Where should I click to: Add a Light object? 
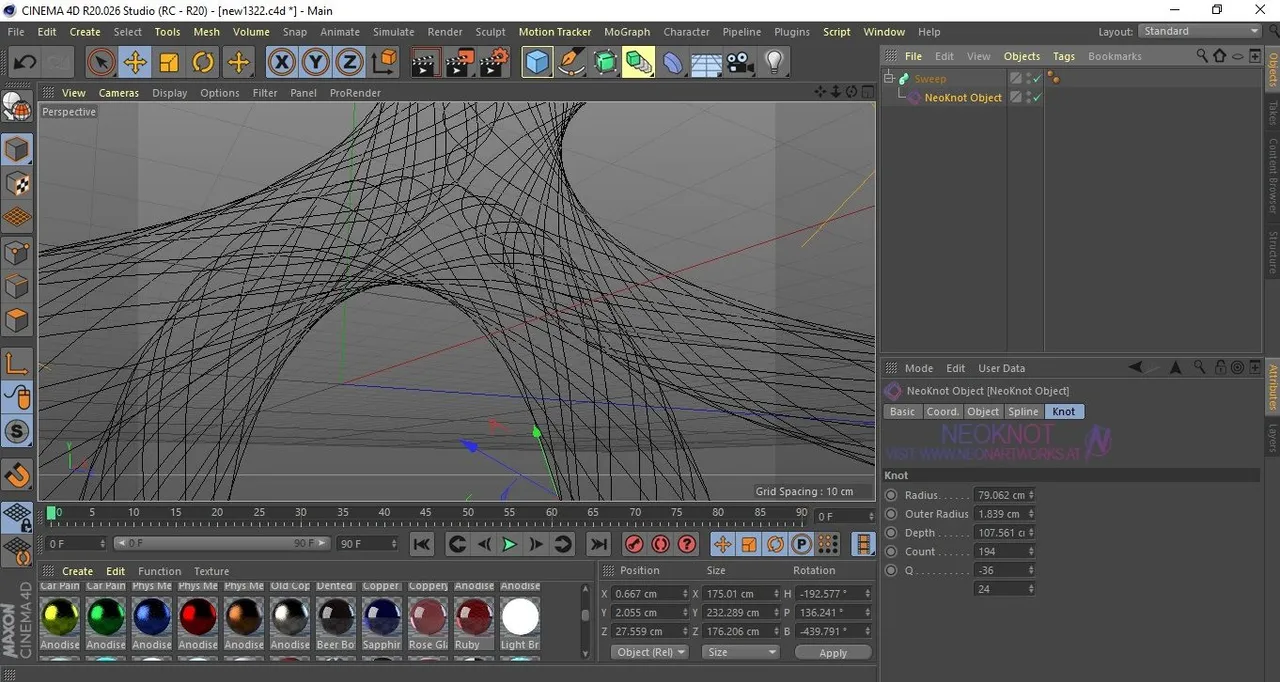[774, 62]
